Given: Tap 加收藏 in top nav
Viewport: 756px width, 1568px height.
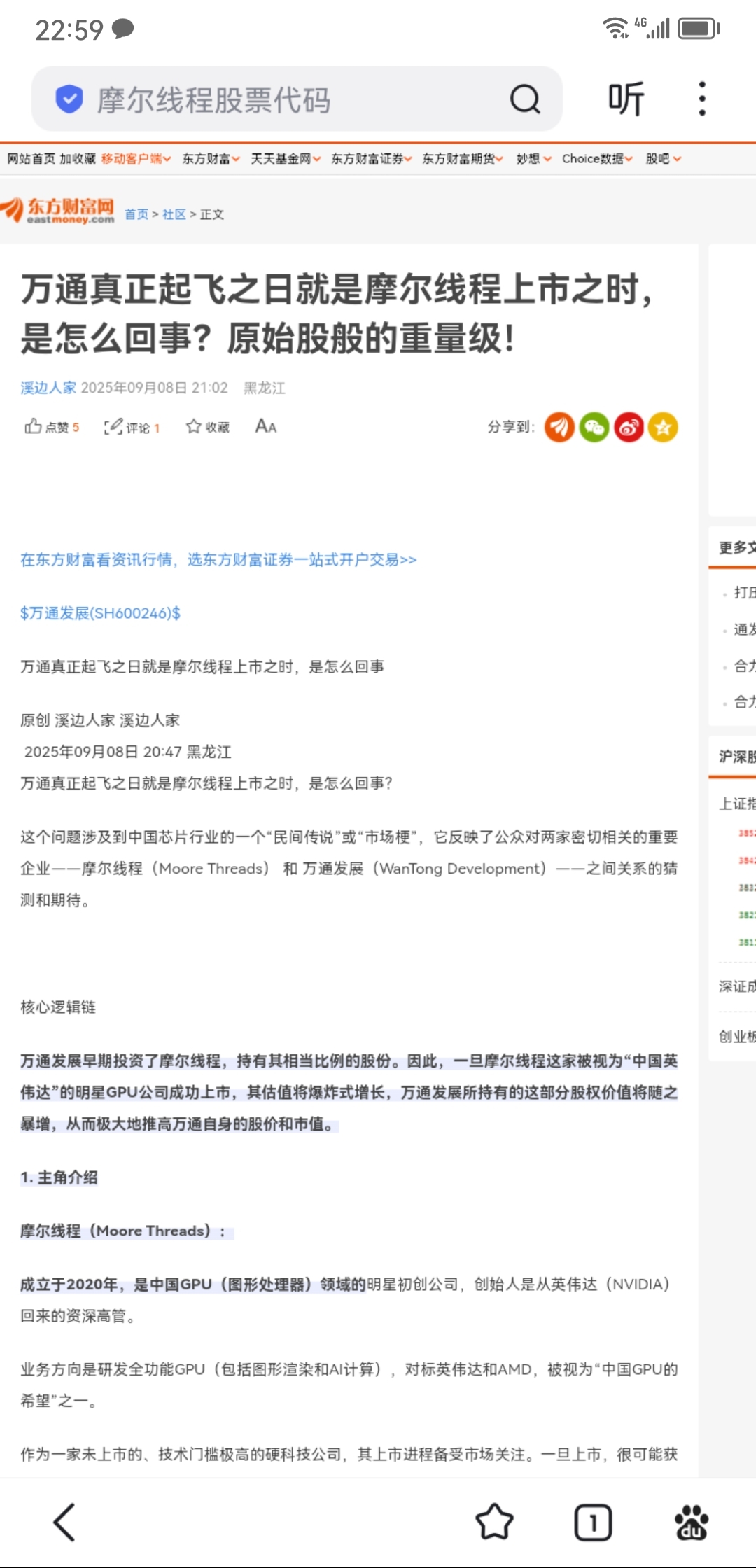Looking at the screenshot, I should (77, 159).
